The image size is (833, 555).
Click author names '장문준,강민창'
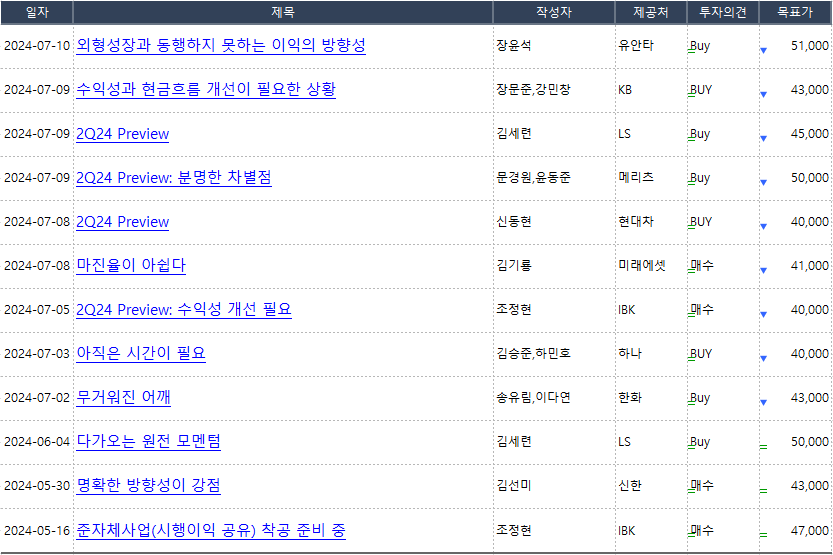pyautogui.click(x=533, y=89)
